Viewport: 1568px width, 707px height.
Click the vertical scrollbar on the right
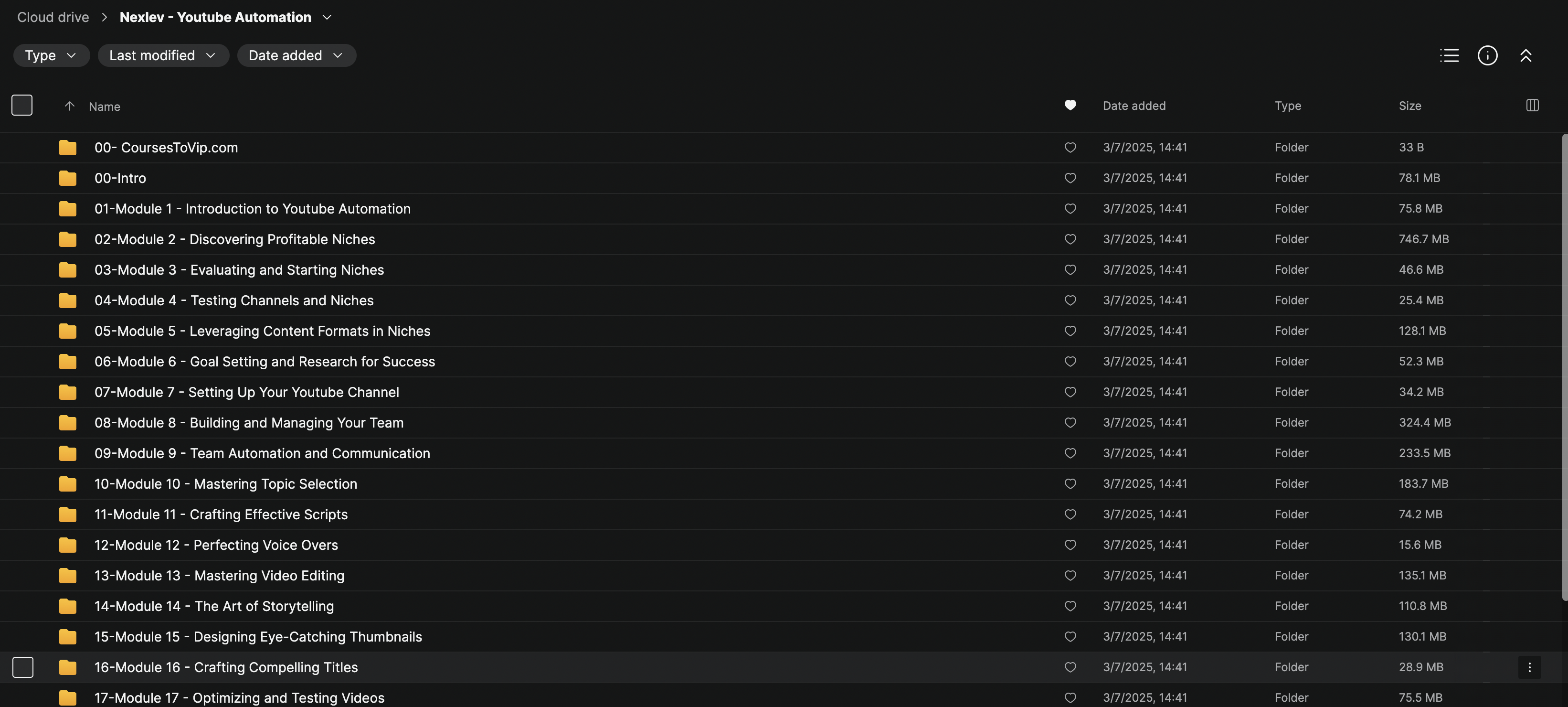[x=1564, y=365]
